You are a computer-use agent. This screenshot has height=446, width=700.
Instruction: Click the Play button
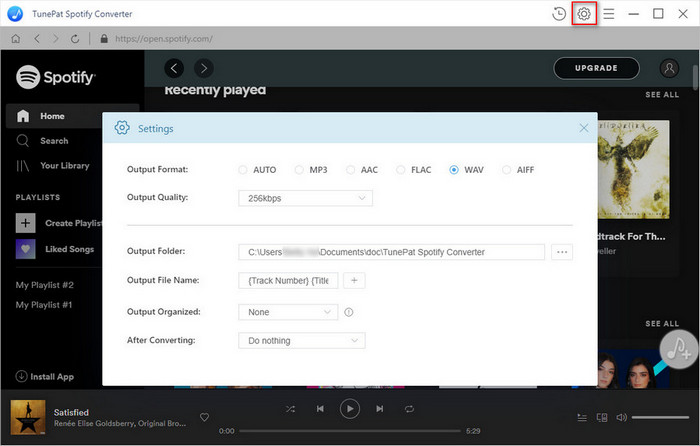click(350, 409)
